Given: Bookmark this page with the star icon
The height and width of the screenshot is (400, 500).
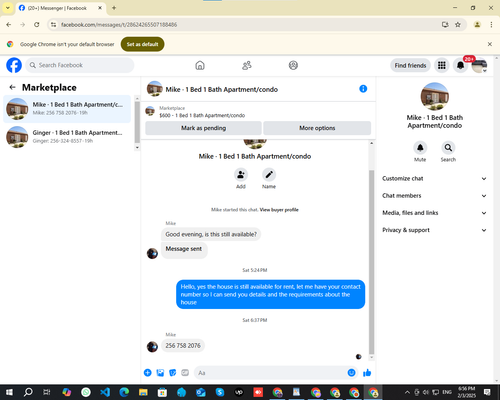Looking at the screenshot, I should [x=458, y=24].
